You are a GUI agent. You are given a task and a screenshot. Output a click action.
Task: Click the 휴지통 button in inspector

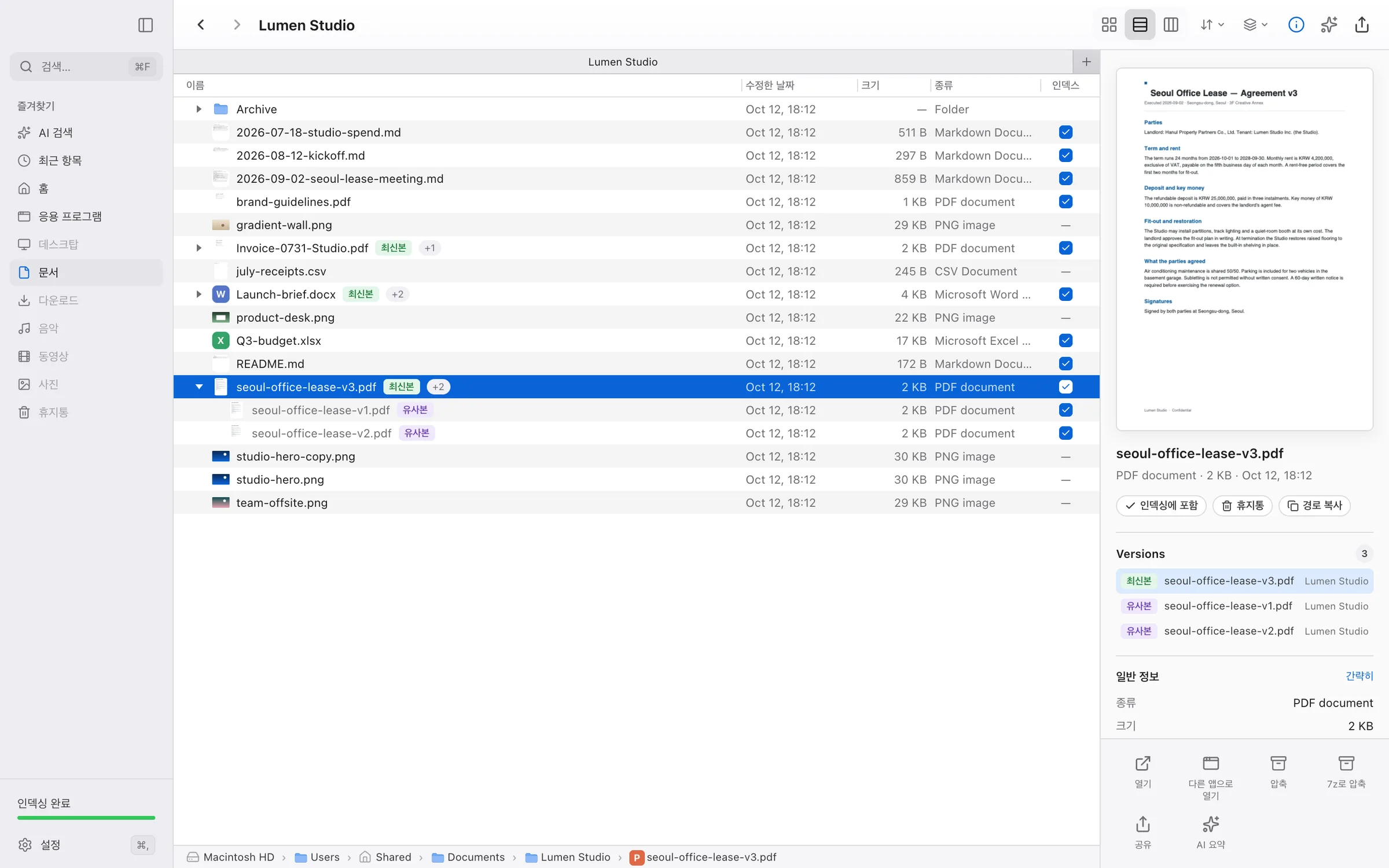(1242, 506)
